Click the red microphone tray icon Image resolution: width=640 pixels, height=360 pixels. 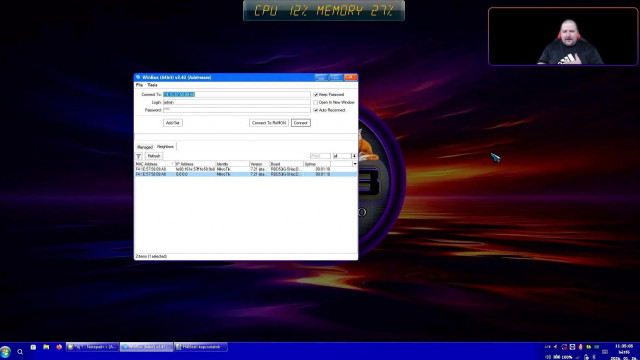pos(580,347)
